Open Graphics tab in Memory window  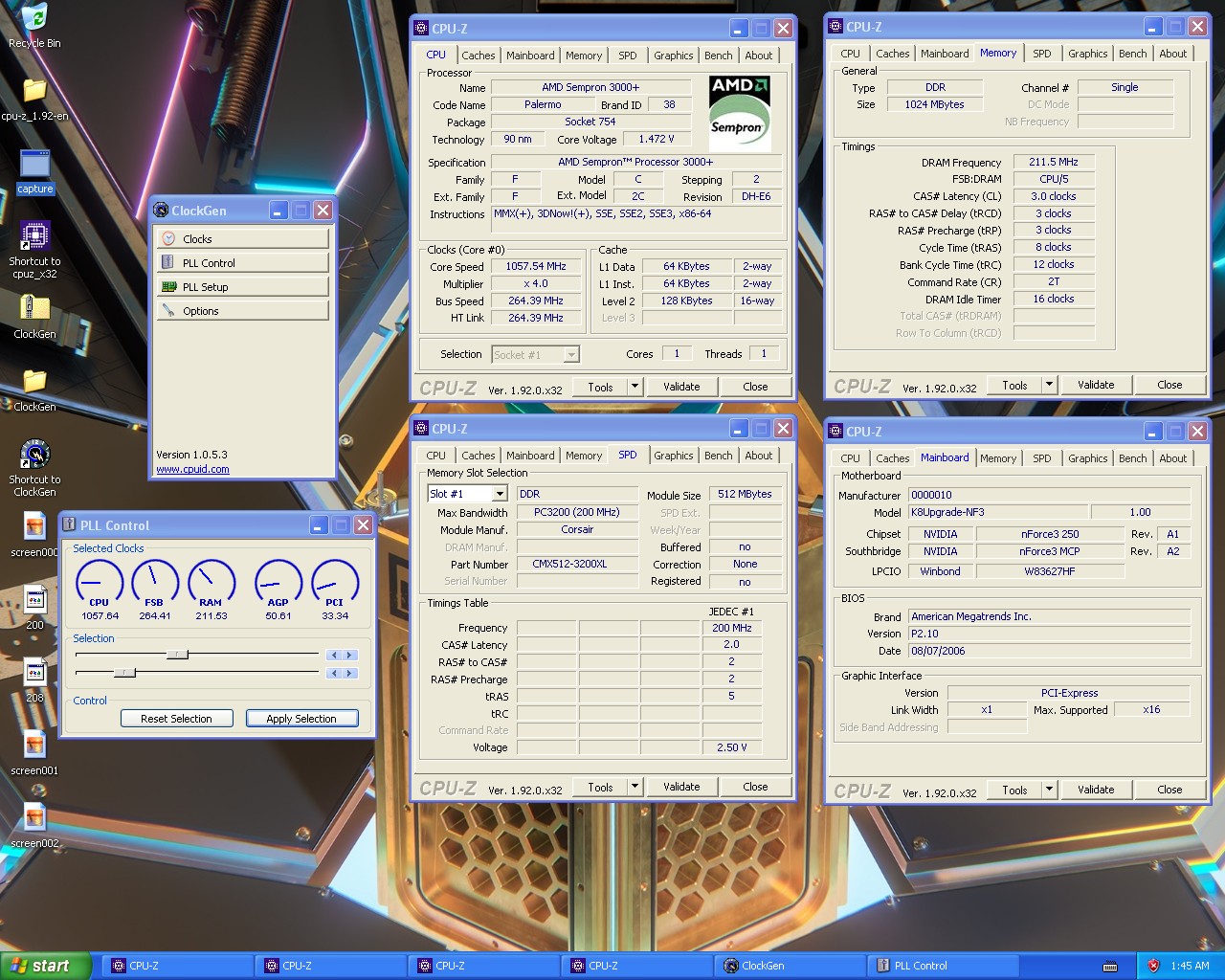tap(1088, 54)
